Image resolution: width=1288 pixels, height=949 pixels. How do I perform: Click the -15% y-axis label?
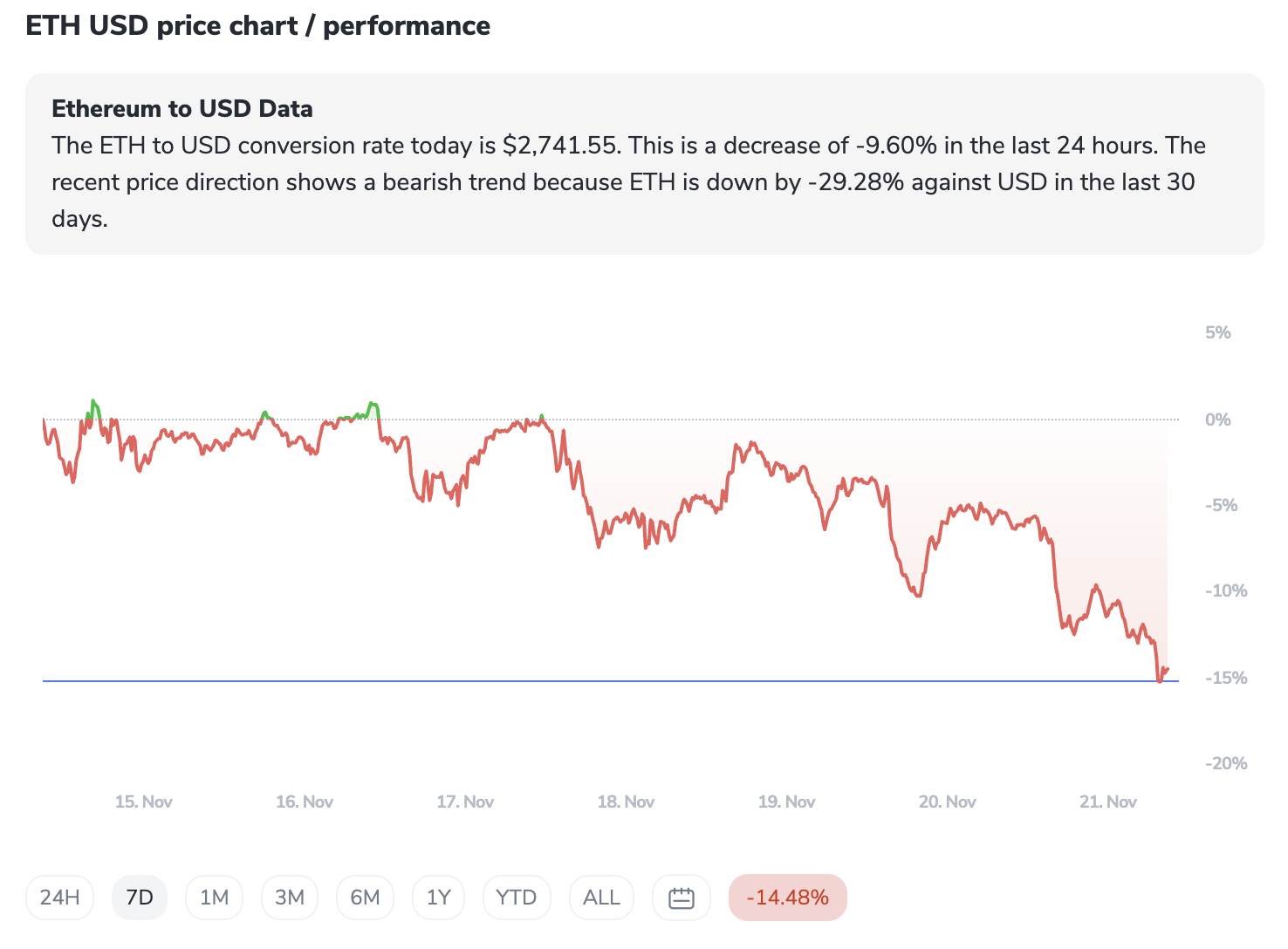coord(1225,678)
